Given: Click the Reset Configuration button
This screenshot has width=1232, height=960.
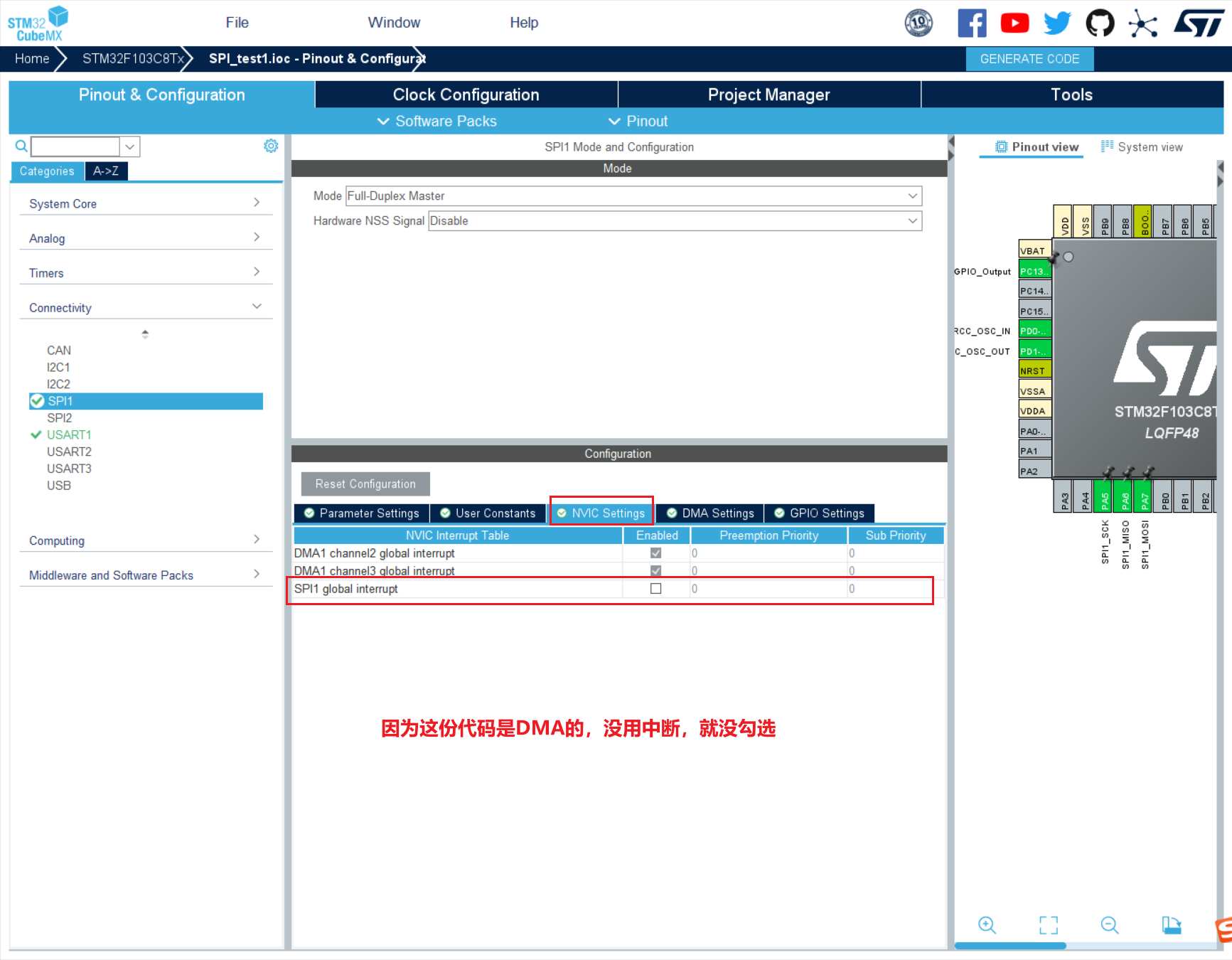Looking at the screenshot, I should coord(365,484).
